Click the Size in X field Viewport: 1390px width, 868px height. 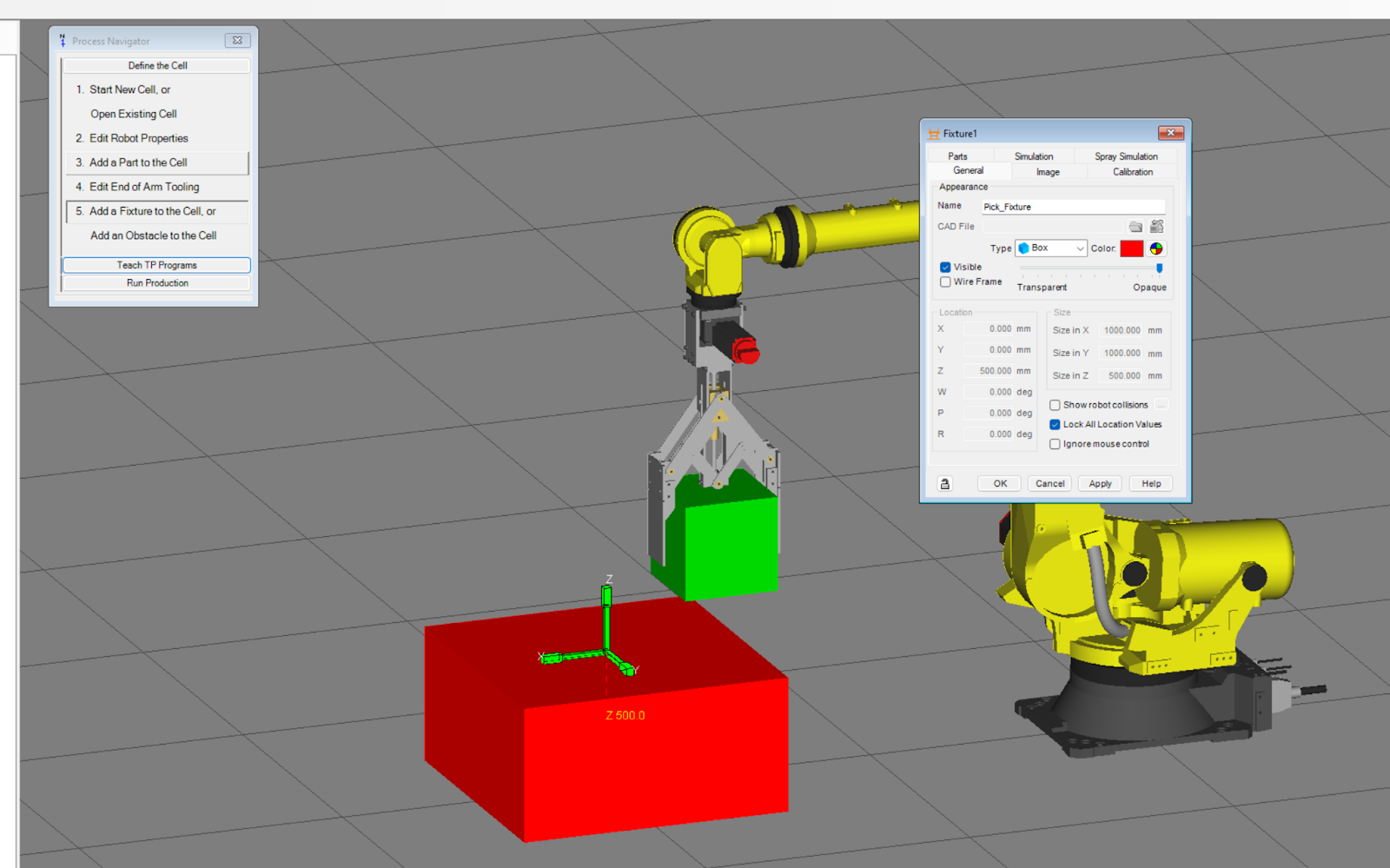[x=1119, y=330]
